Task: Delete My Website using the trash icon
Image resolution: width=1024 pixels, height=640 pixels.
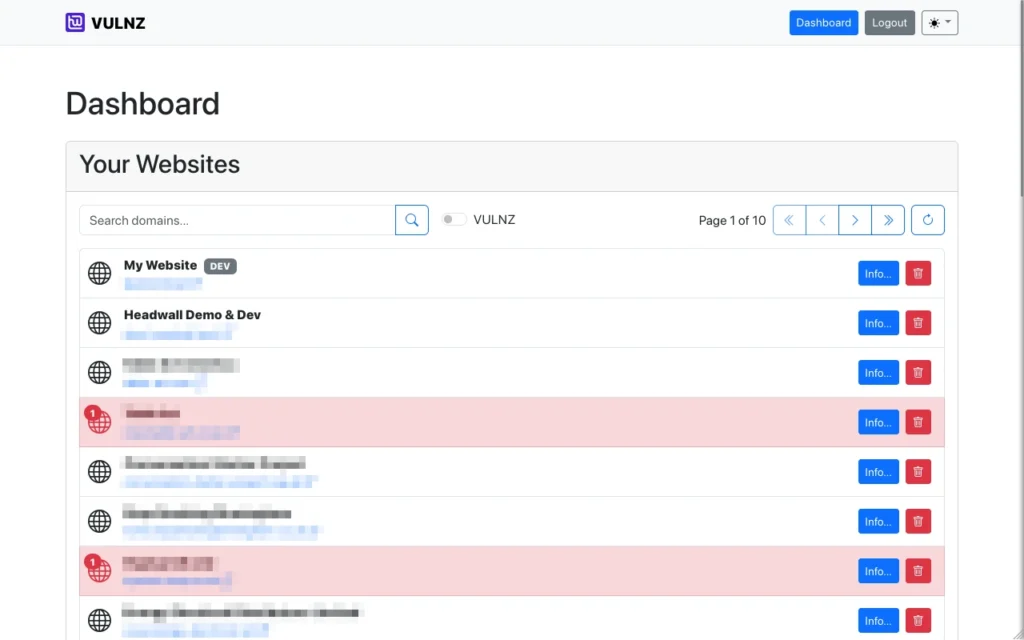Action: 918,272
